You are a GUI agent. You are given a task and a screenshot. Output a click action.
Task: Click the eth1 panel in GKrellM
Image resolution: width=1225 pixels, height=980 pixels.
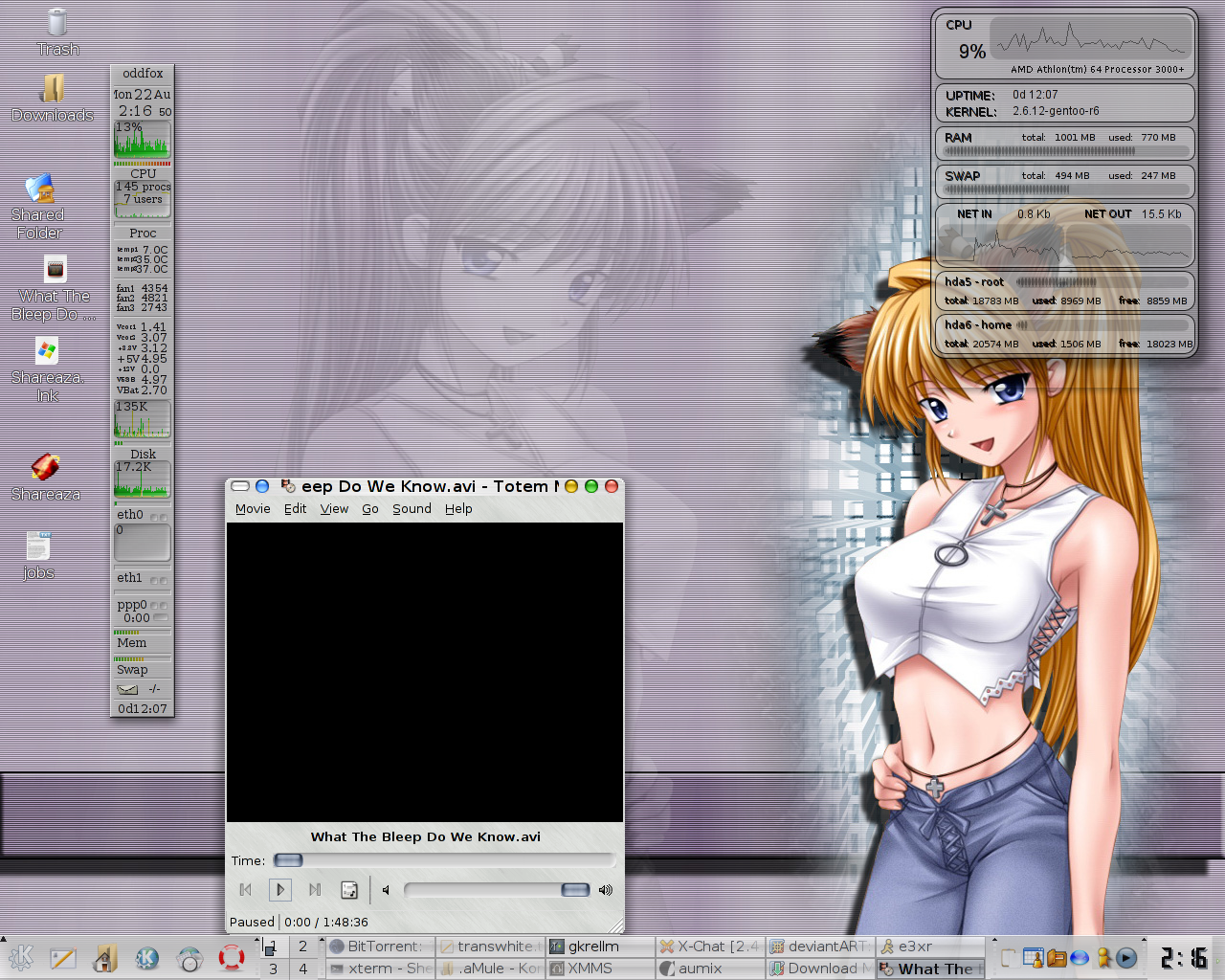[x=143, y=578]
